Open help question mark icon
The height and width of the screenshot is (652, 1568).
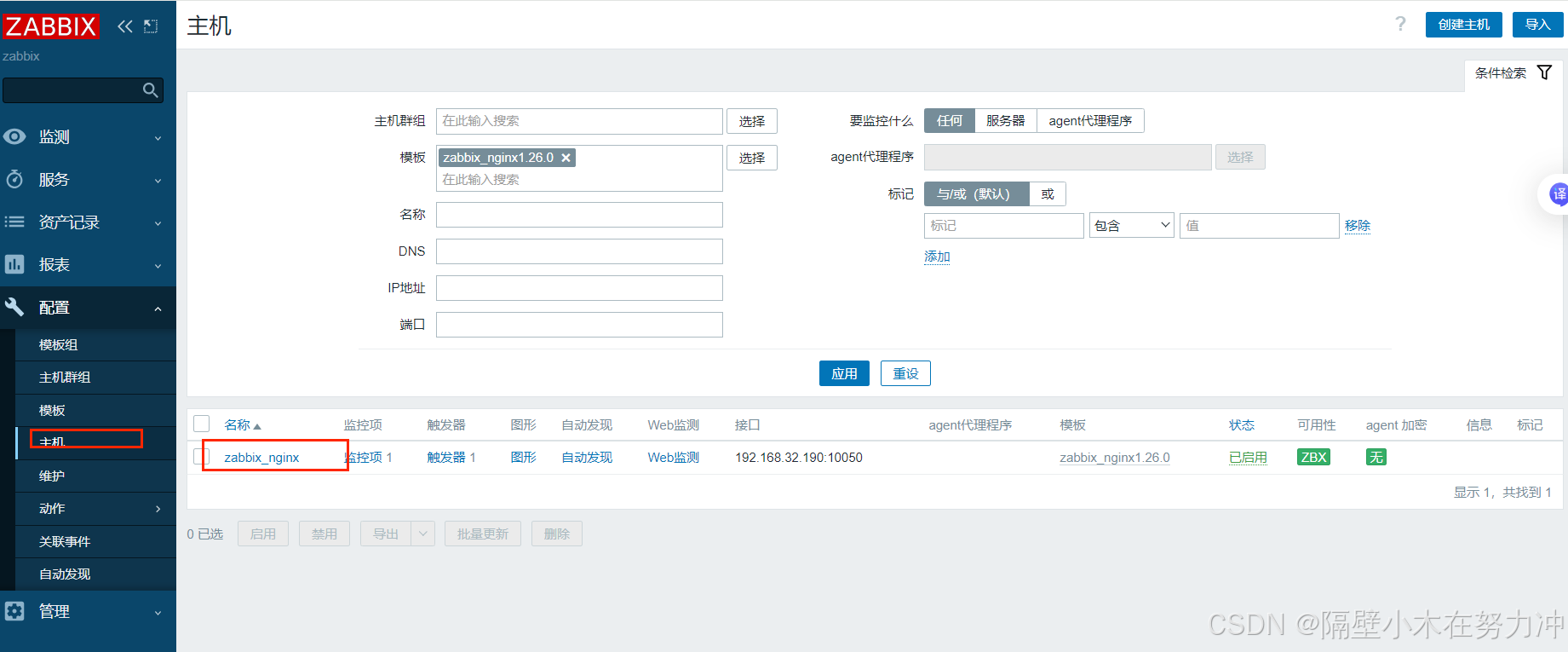pos(1400,24)
